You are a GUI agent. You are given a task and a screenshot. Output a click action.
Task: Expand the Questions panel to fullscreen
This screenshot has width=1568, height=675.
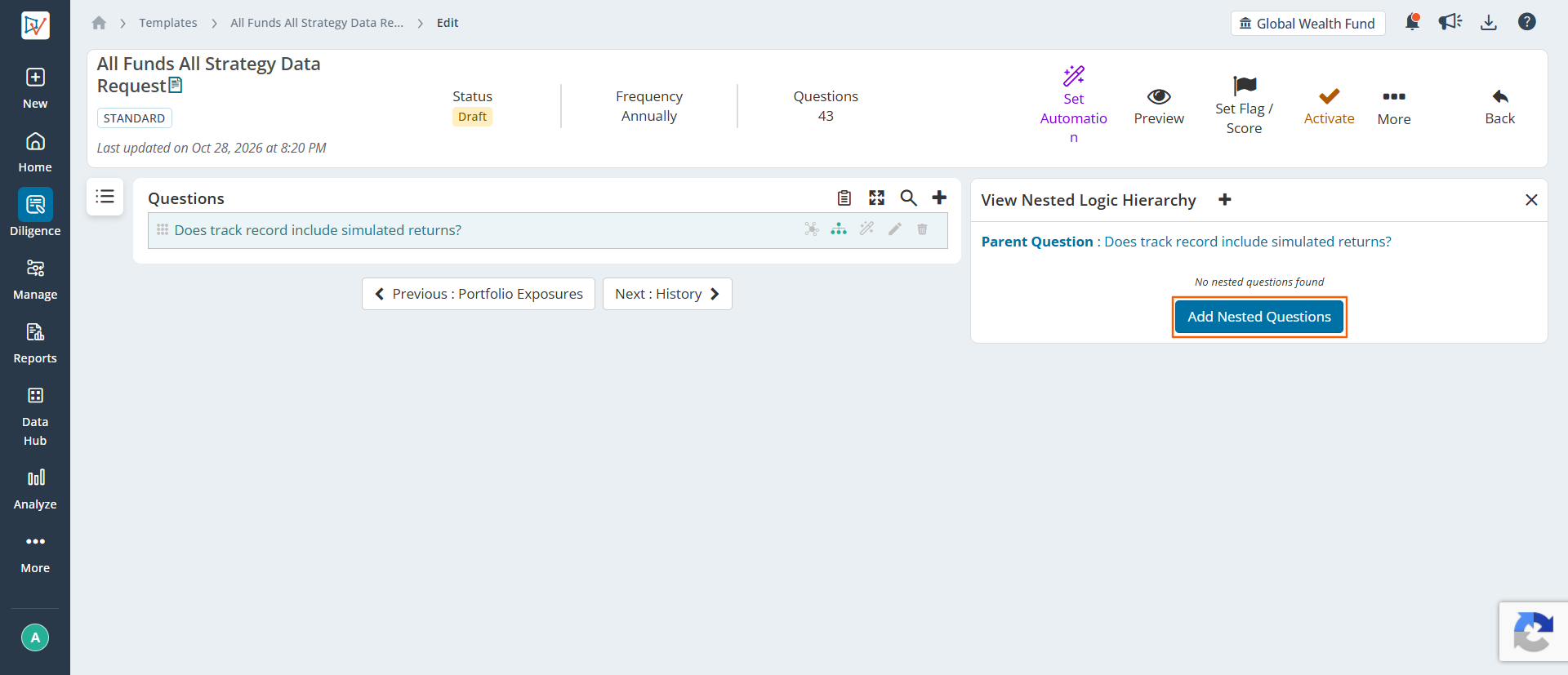point(877,198)
